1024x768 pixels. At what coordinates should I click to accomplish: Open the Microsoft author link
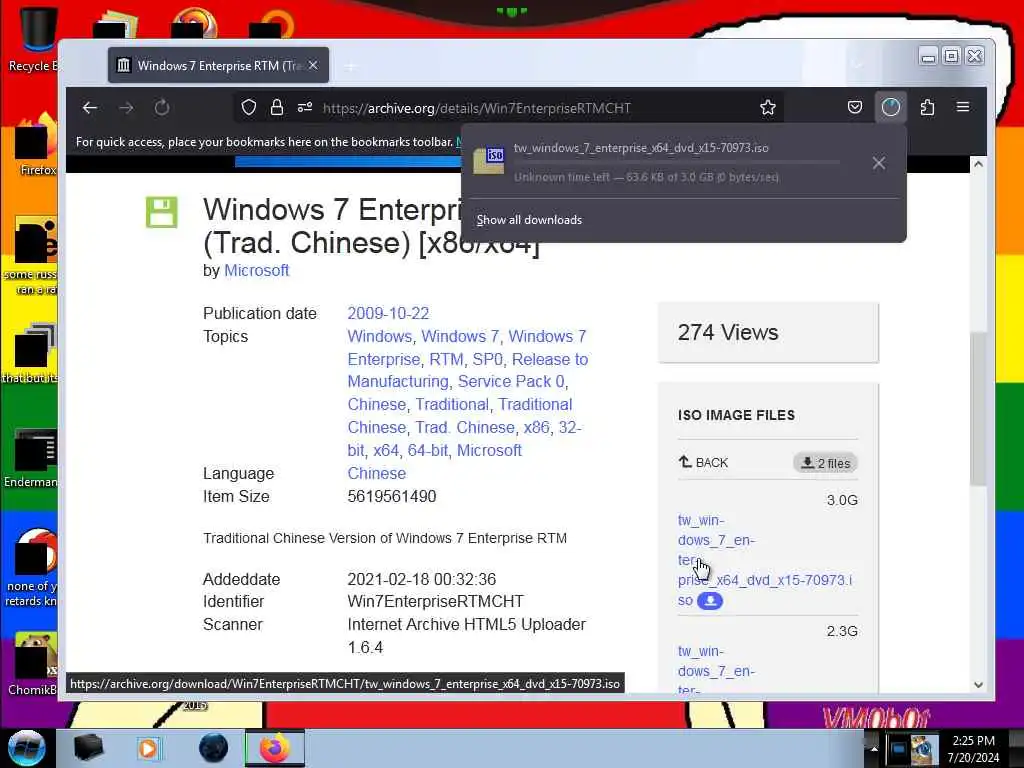click(x=256, y=270)
